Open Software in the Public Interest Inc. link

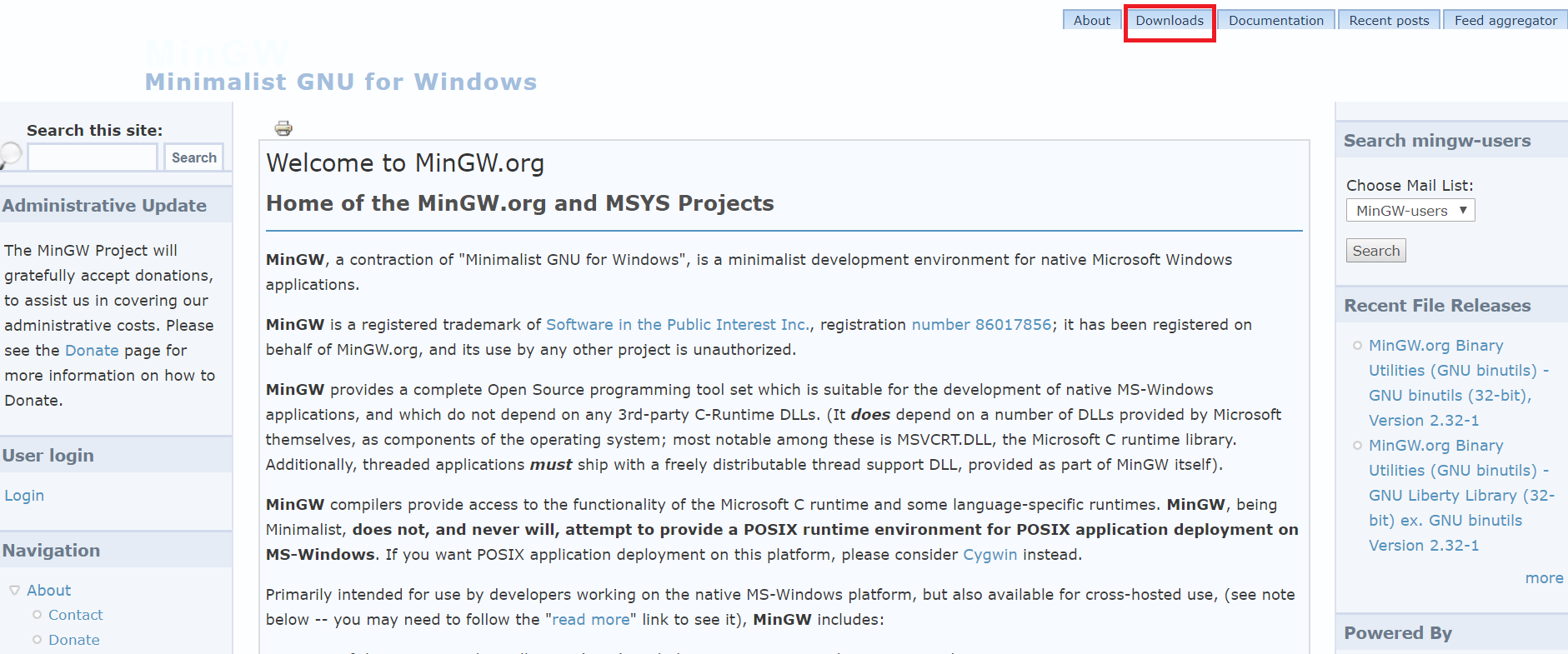(677, 325)
